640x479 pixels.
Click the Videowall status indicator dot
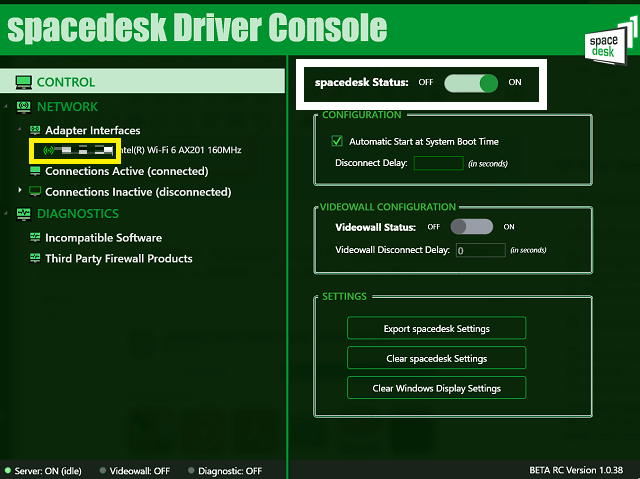[103, 470]
